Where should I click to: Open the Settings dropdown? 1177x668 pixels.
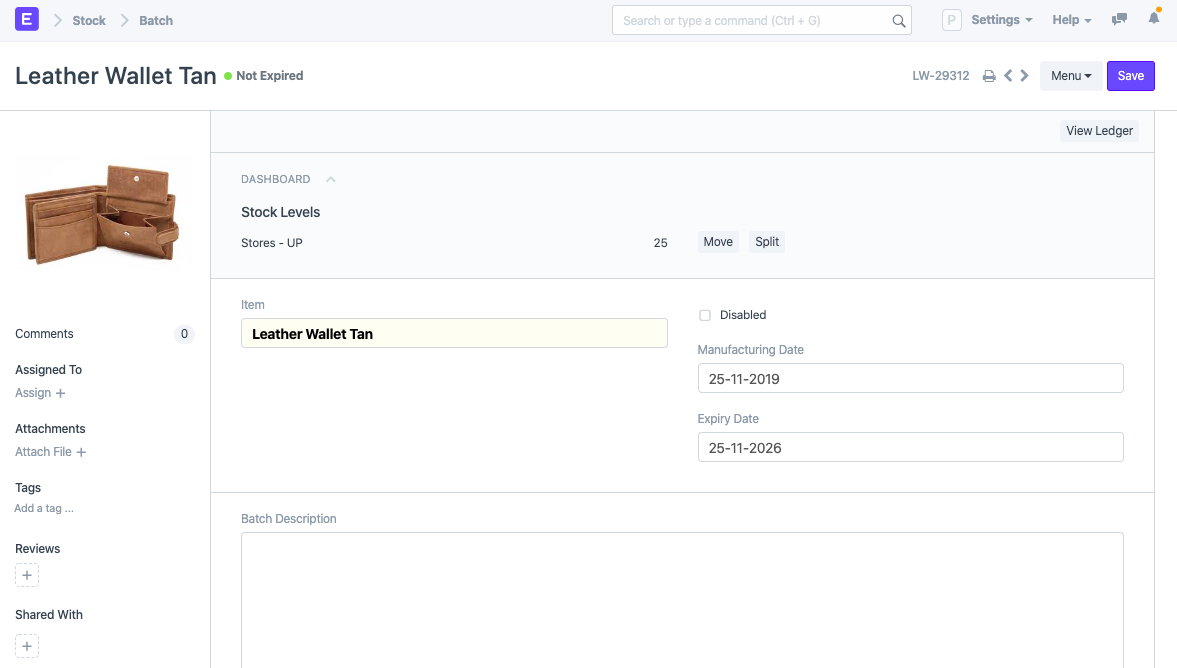pos(1001,20)
